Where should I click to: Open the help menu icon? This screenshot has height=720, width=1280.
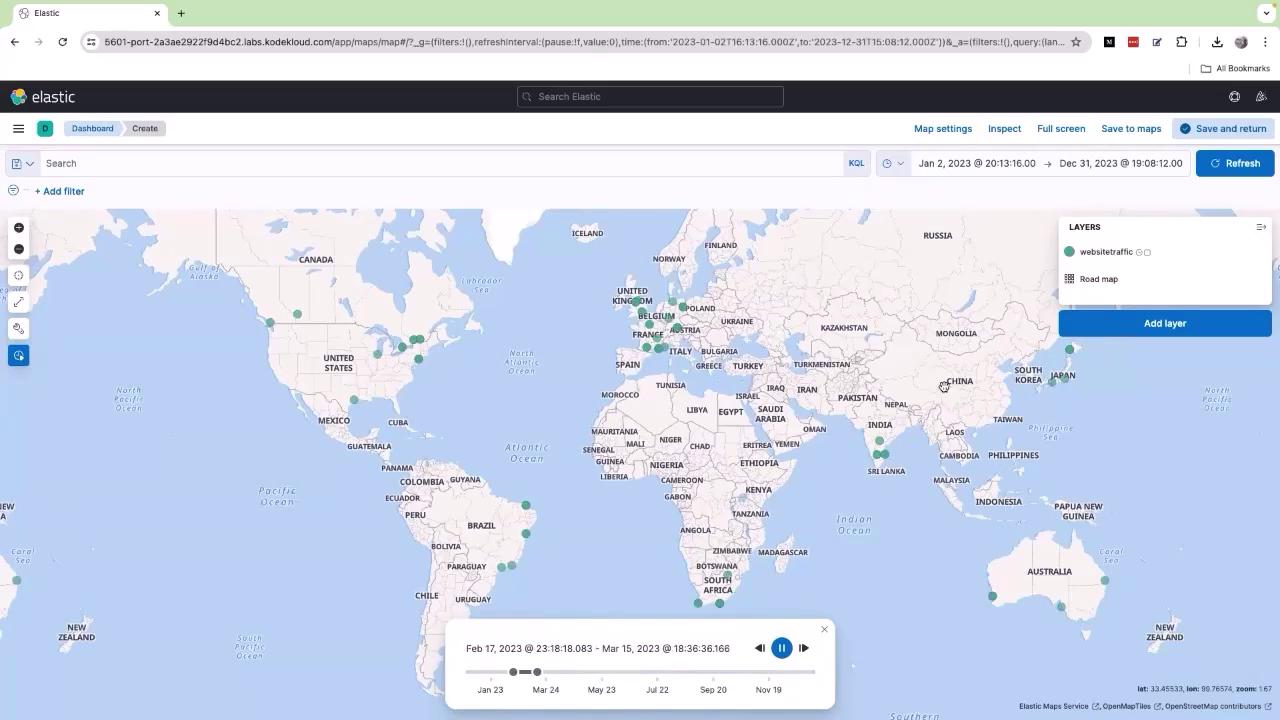1234,97
